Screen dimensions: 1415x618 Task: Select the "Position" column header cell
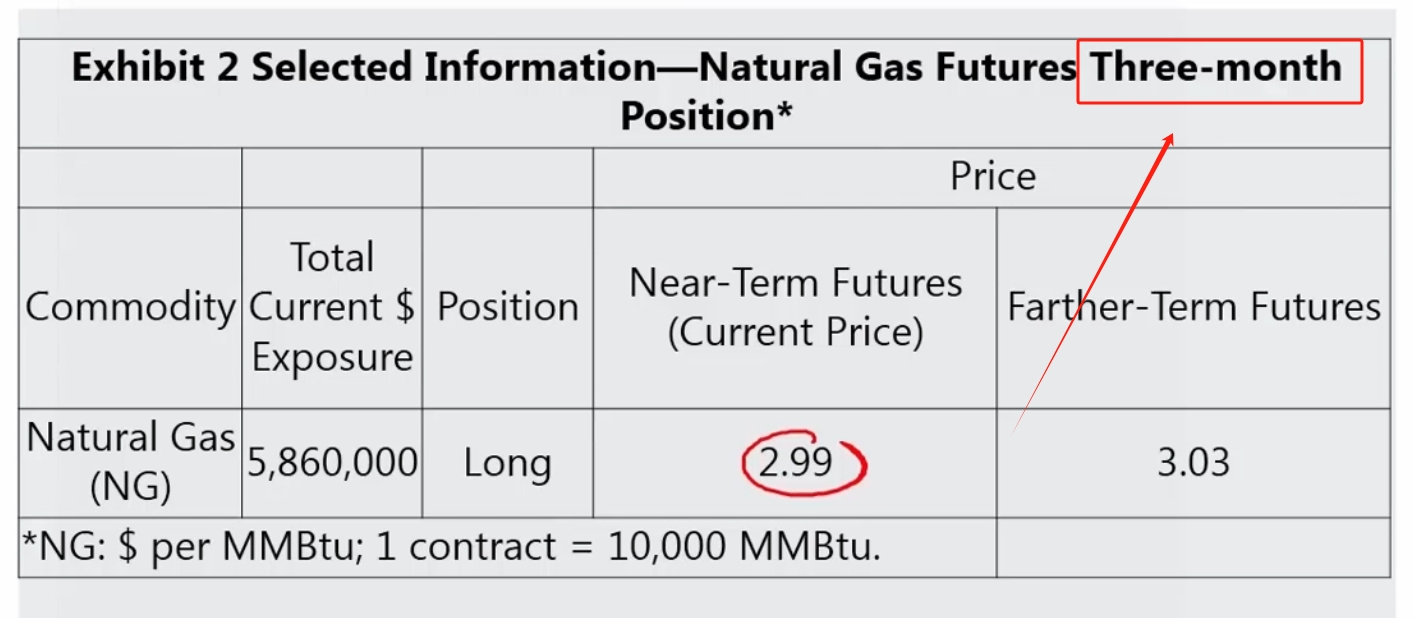[x=507, y=307]
